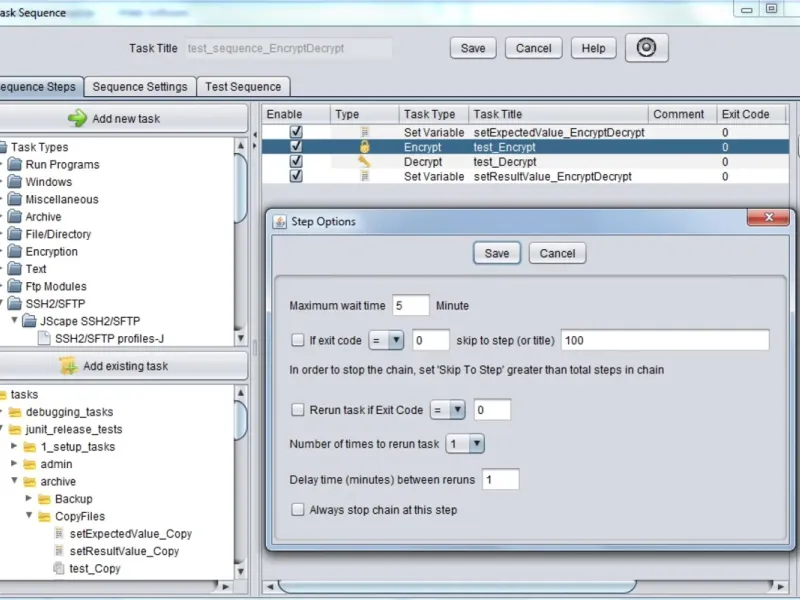Click the setResultValue_Copy task icon
This screenshot has height=600, width=800.
click(59, 551)
